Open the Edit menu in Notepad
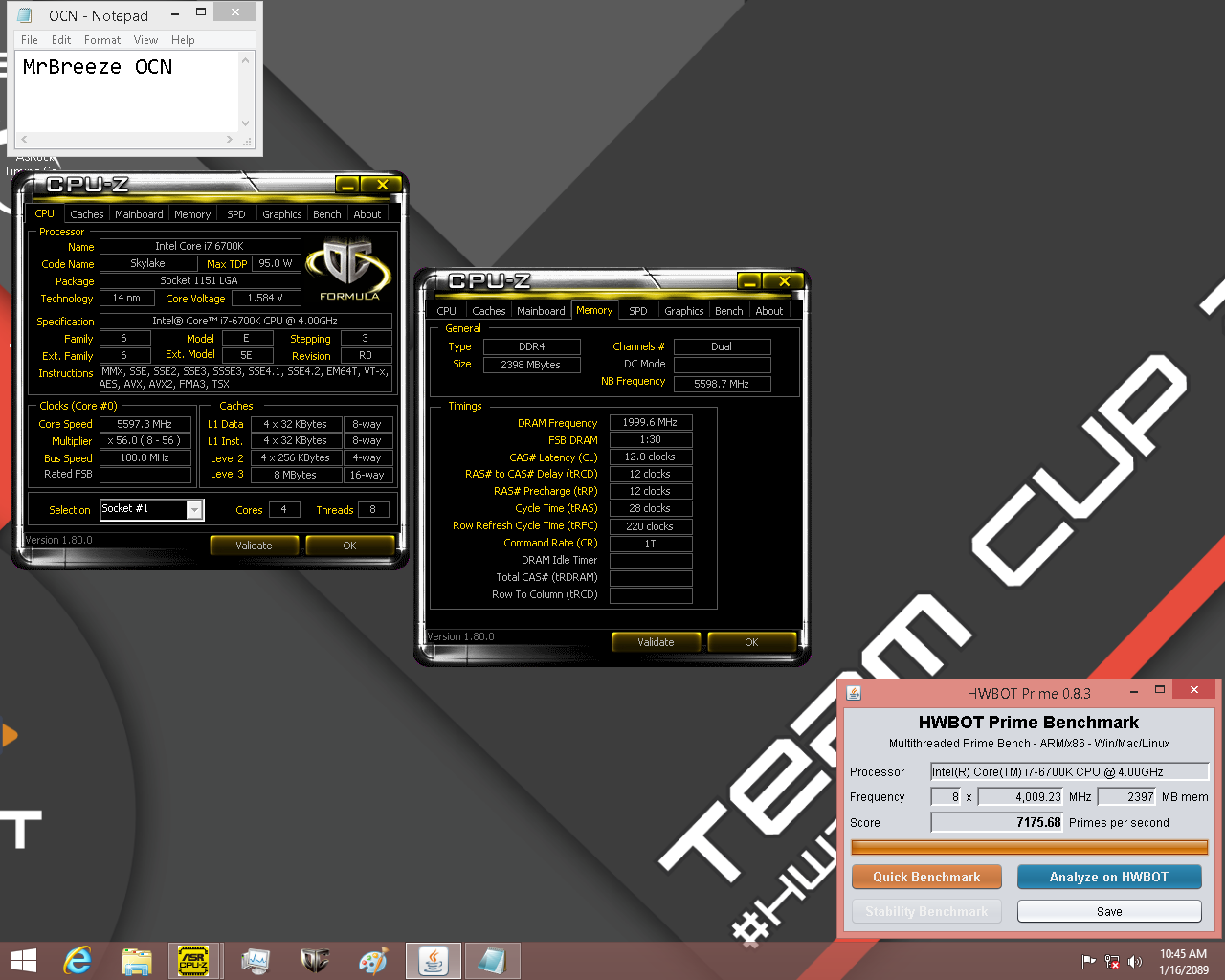Screen dimensions: 1225x980 tap(61, 40)
